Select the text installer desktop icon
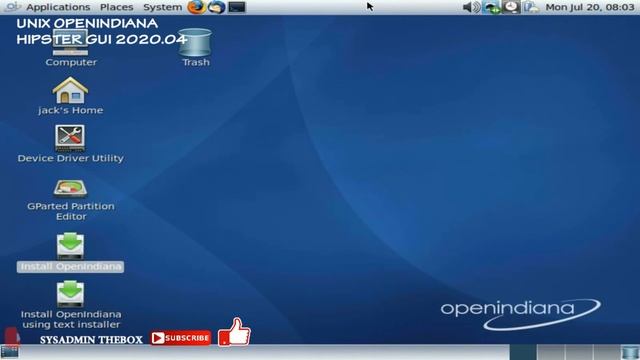The width and height of the screenshot is (640, 360). (x=70, y=293)
